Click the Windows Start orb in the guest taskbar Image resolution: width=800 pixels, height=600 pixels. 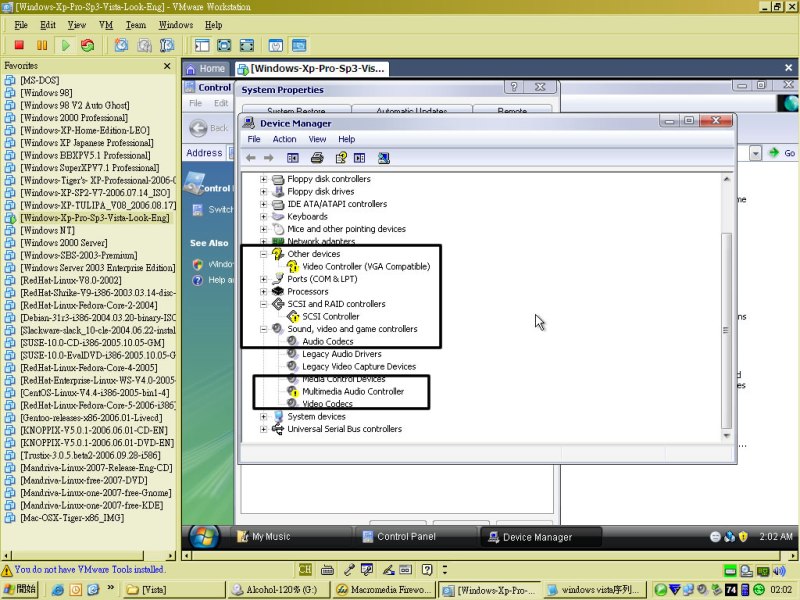[x=205, y=537]
